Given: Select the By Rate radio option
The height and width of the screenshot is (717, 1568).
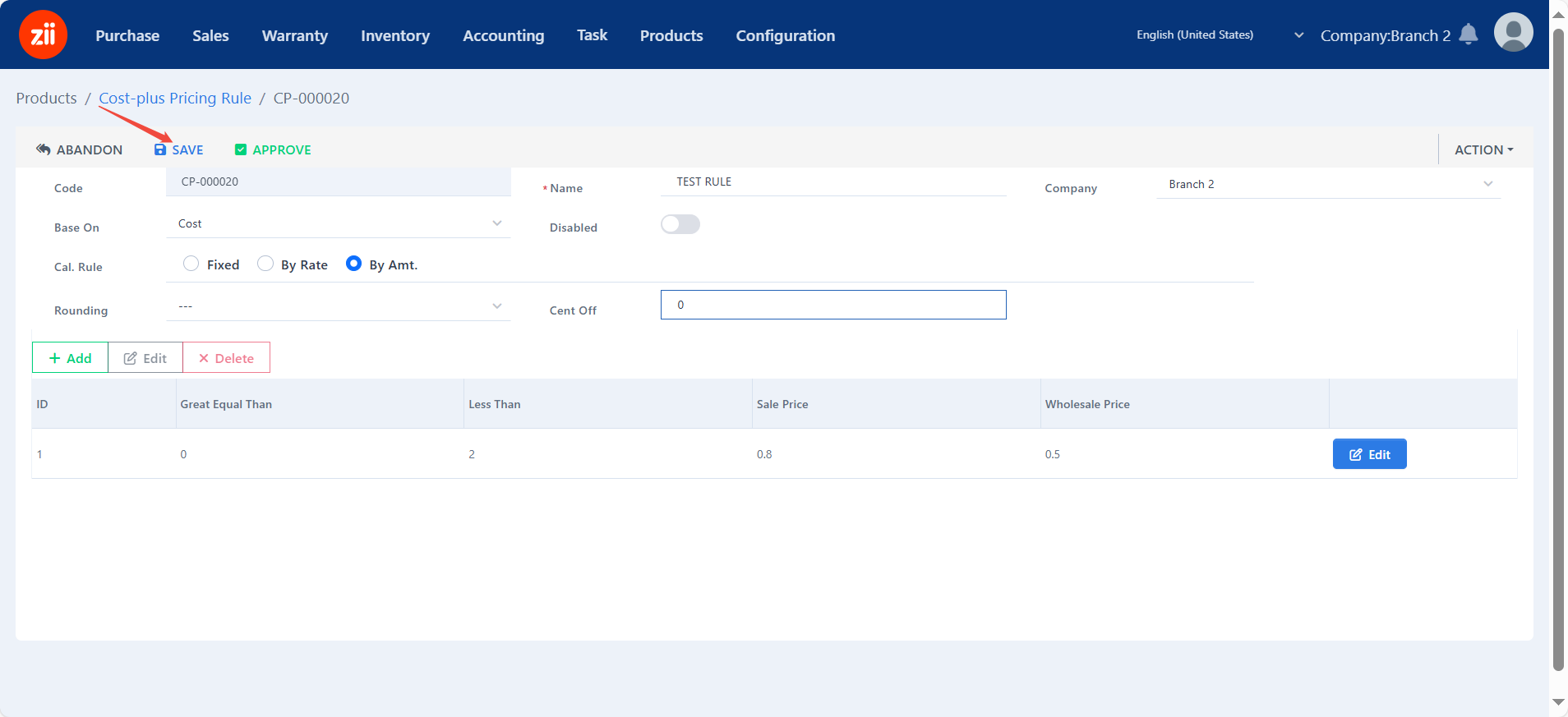Looking at the screenshot, I should (265, 264).
